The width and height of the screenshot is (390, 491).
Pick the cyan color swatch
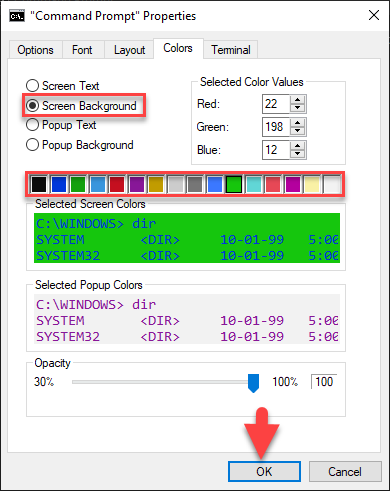pos(254,184)
